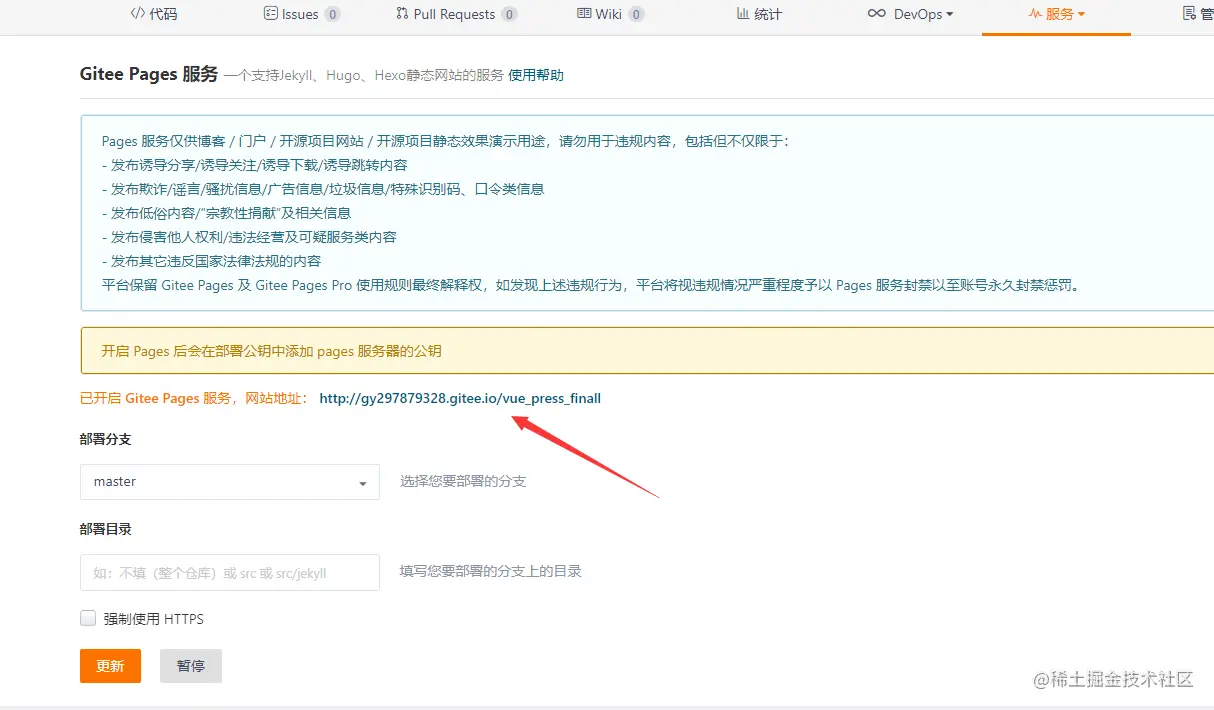The width and height of the screenshot is (1214, 710).
Task: Click the 发布其它违反国家法律法规 rule line
Action: pos(212,261)
